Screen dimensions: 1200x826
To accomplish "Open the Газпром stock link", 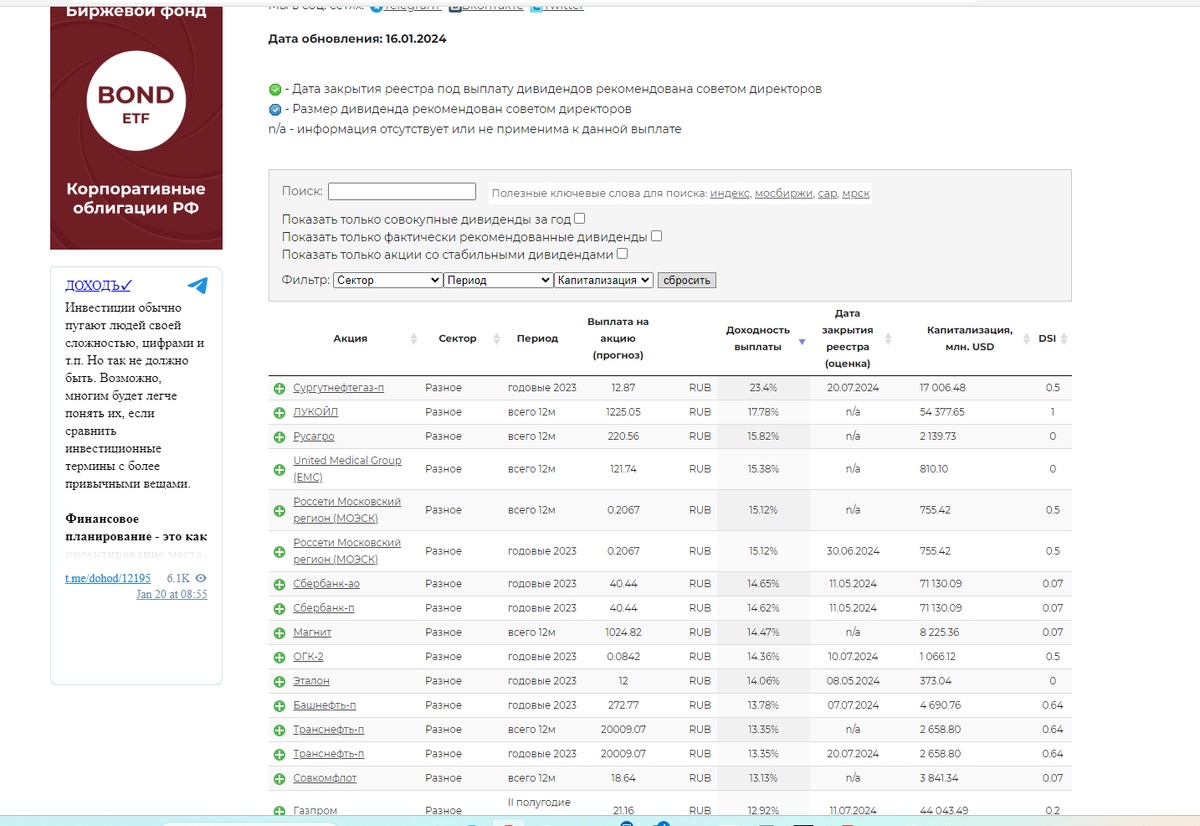I will pos(315,811).
